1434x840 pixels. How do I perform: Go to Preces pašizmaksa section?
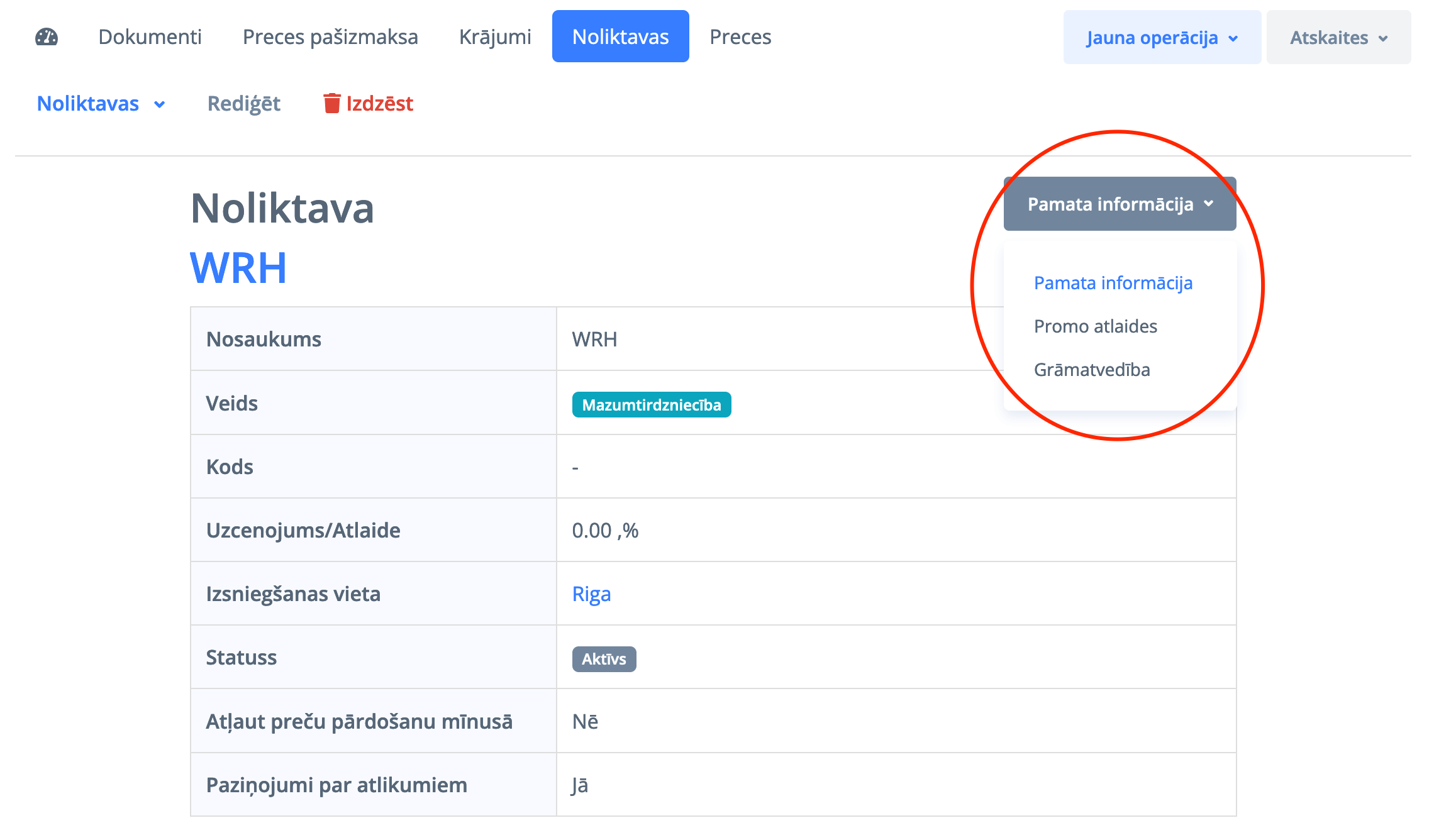pos(330,37)
